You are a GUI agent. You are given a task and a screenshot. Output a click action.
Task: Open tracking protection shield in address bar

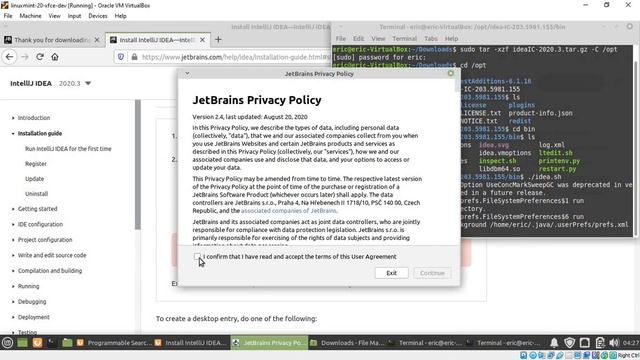click(x=121, y=57)
